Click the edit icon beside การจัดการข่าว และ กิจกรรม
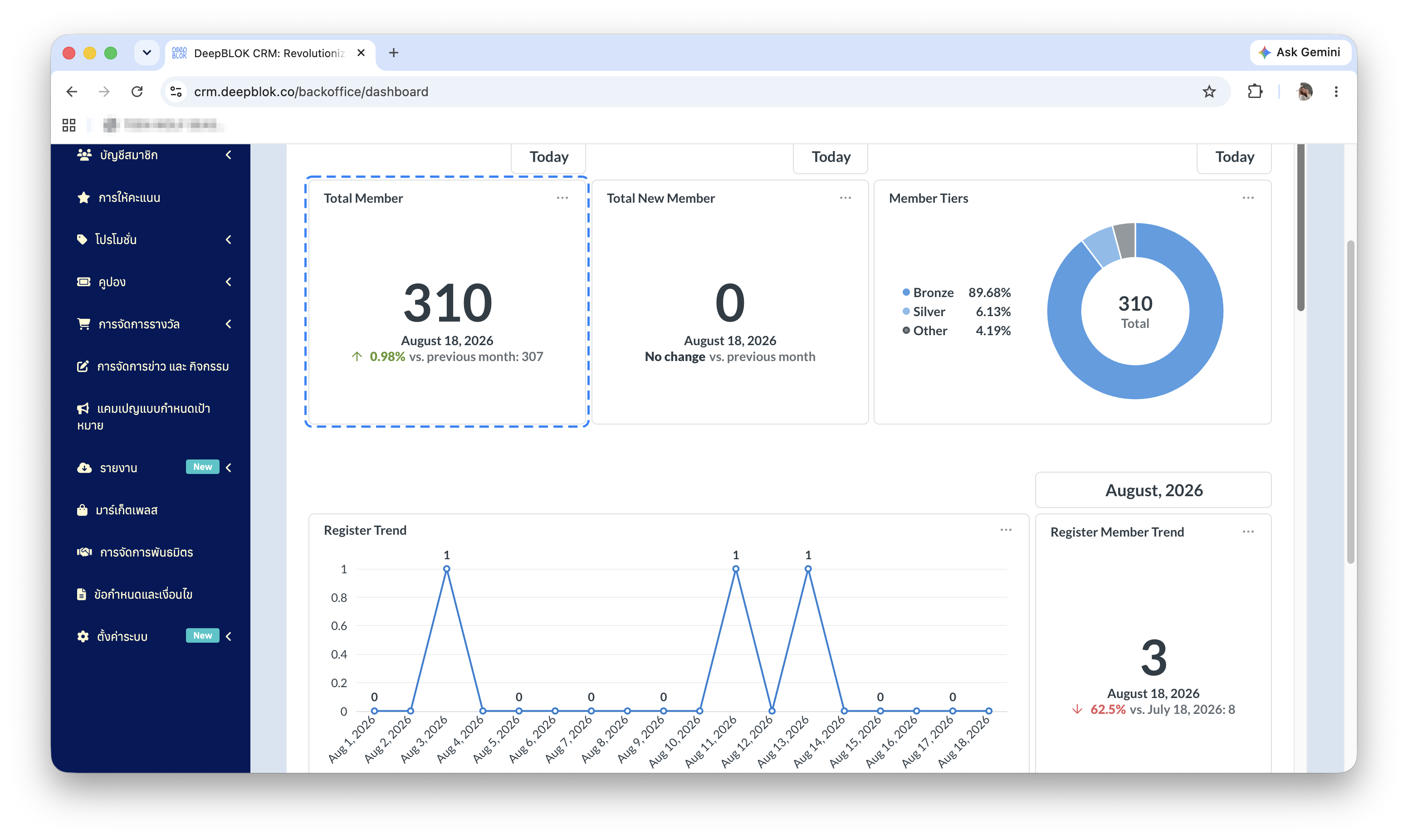 coord(83,366)
